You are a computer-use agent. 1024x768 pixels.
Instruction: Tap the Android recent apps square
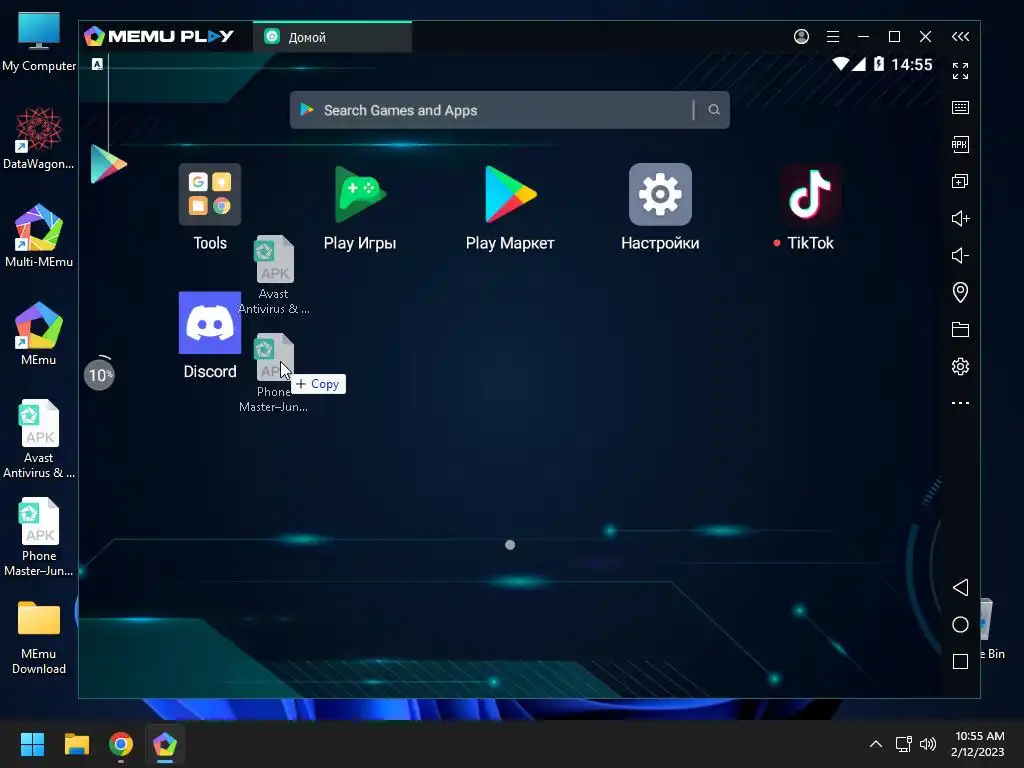click(x=960, y=662)
